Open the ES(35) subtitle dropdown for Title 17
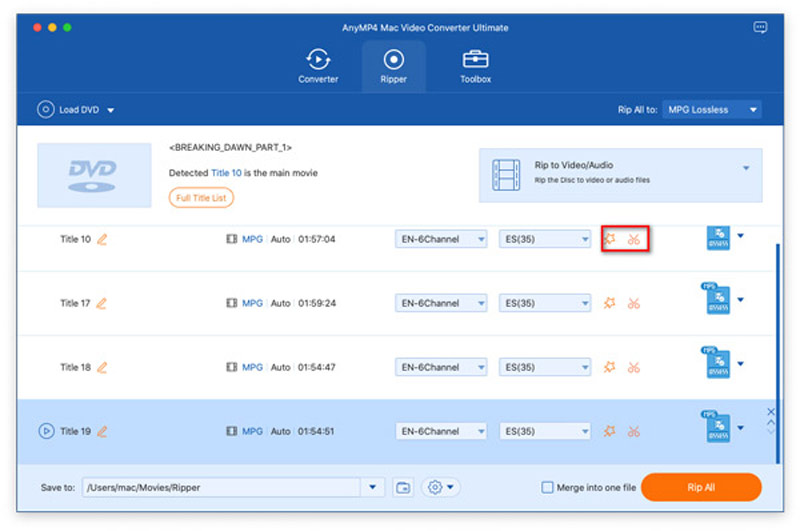Screen dimensions: 800x531 tap(544, 303)
